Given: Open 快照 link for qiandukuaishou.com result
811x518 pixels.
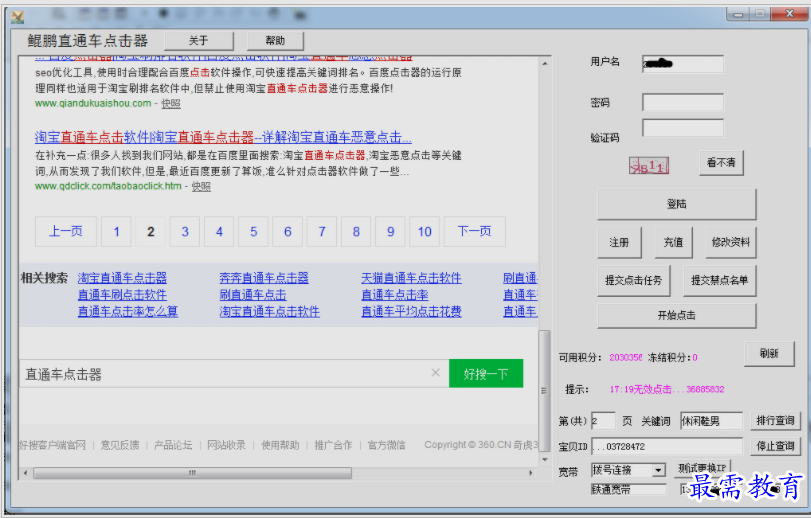Looking at the screenshot, I should (171, 103).
